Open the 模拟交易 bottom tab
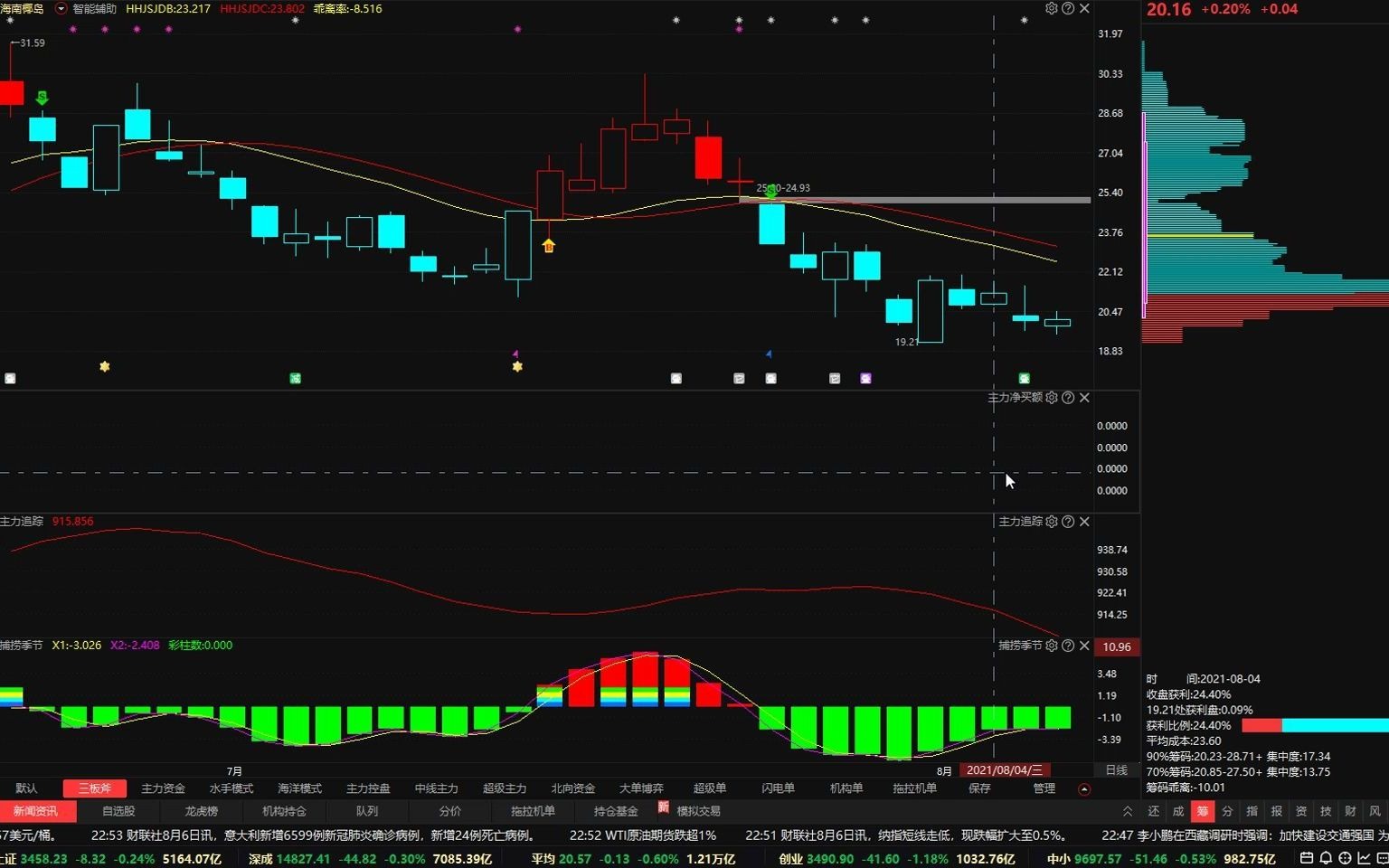Screen dimensions: 1389x868 (x=699, y=812)
